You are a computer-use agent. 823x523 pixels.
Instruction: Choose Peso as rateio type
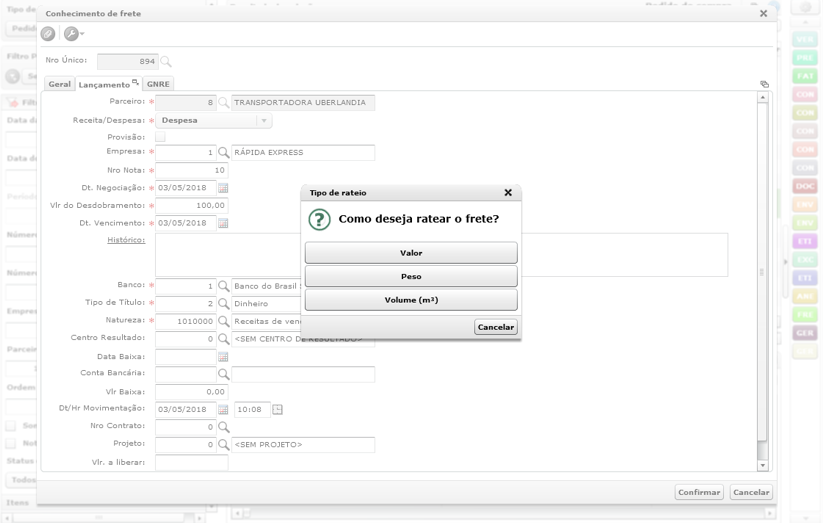(x=411, y=276)
